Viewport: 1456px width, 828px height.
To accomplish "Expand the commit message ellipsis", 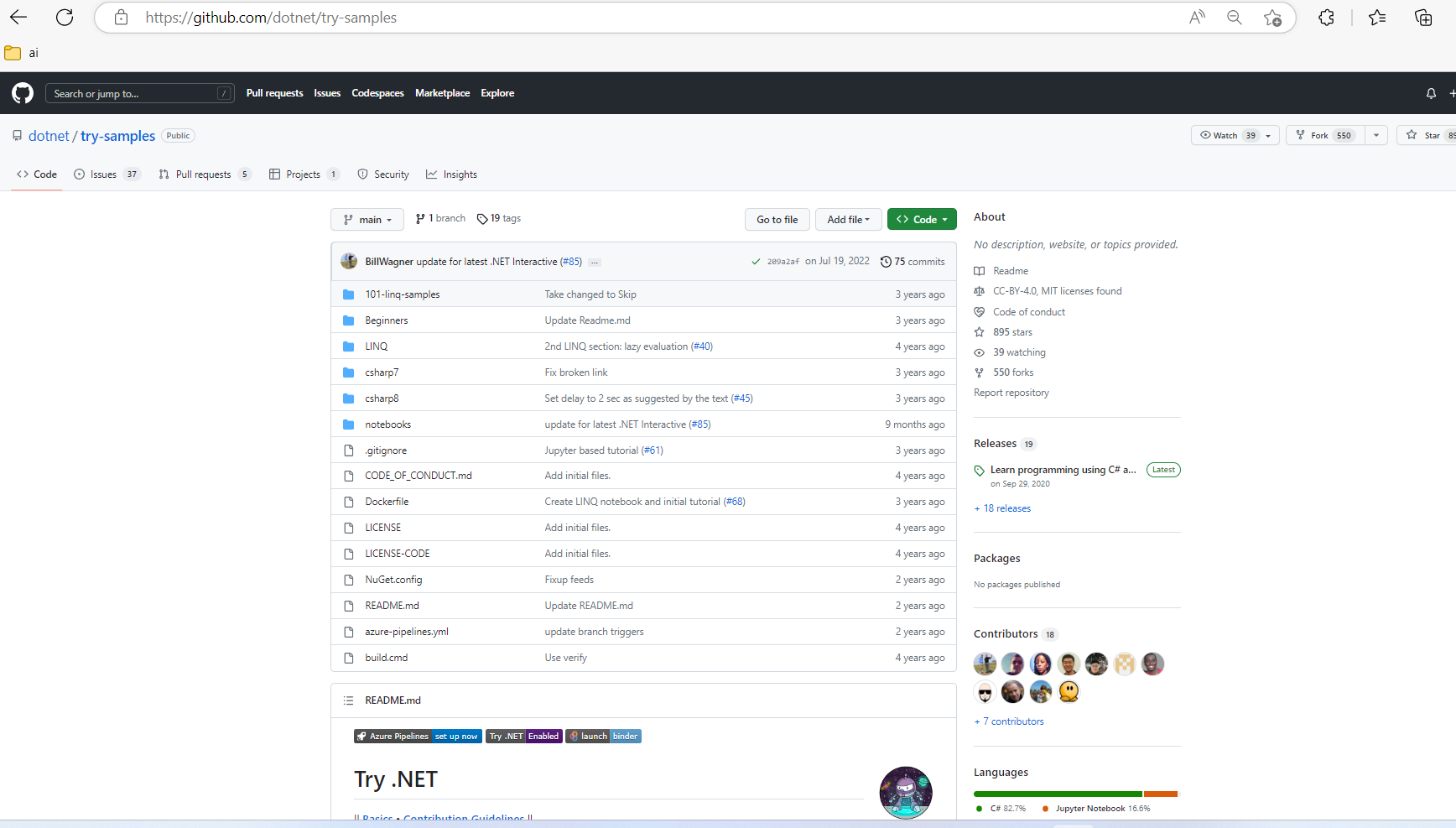I will coord(595,263).
